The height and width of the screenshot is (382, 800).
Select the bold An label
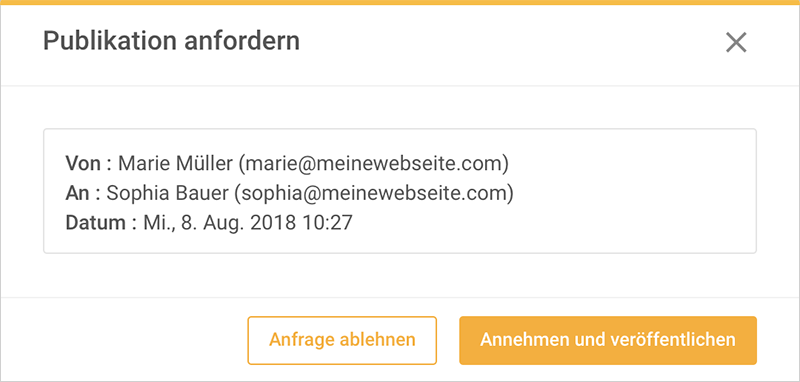(75, 193)
